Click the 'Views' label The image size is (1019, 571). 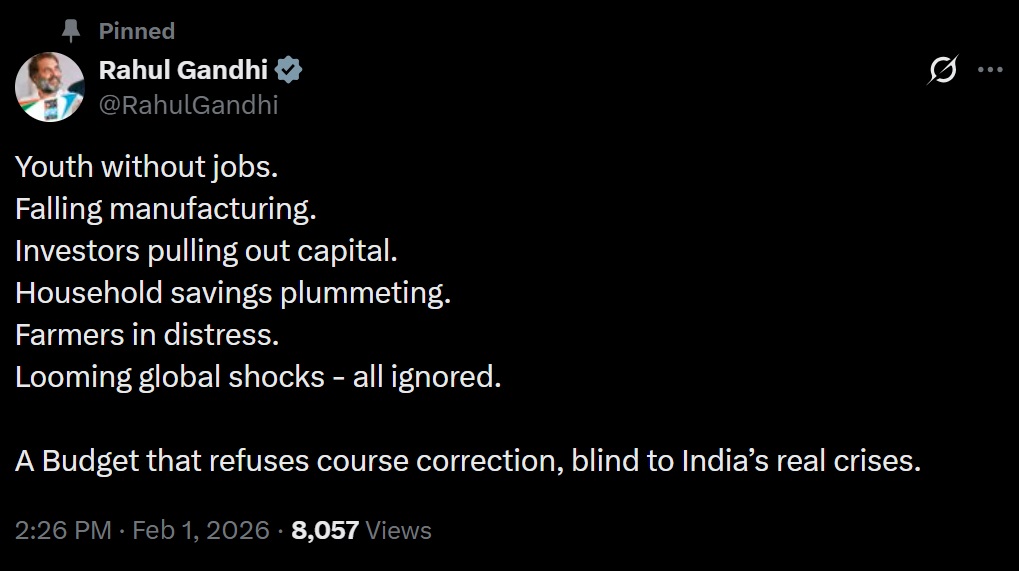399,530
